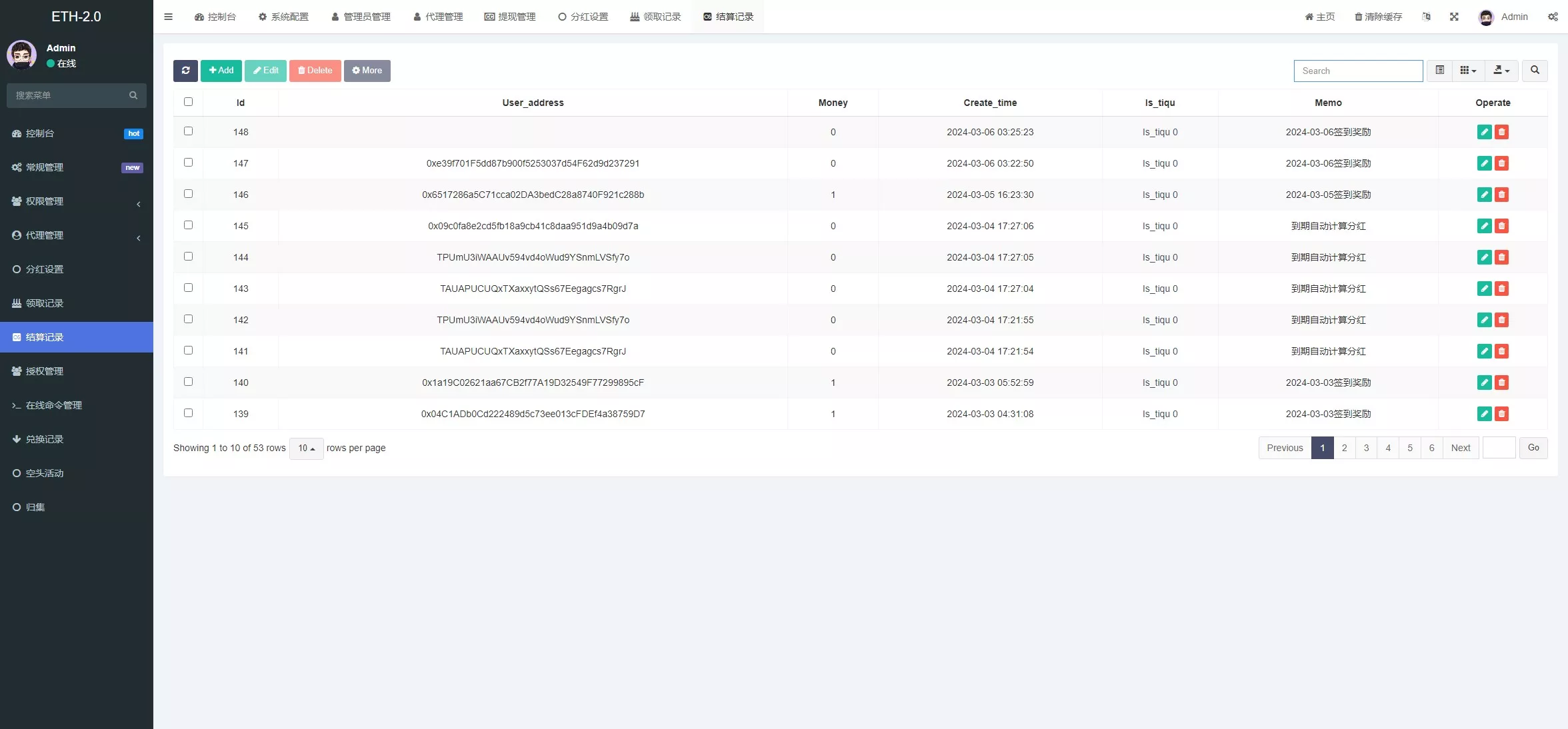Click the fullscreen expand icon in top bar
The image size is (1568, 729).
point(1454,17)
